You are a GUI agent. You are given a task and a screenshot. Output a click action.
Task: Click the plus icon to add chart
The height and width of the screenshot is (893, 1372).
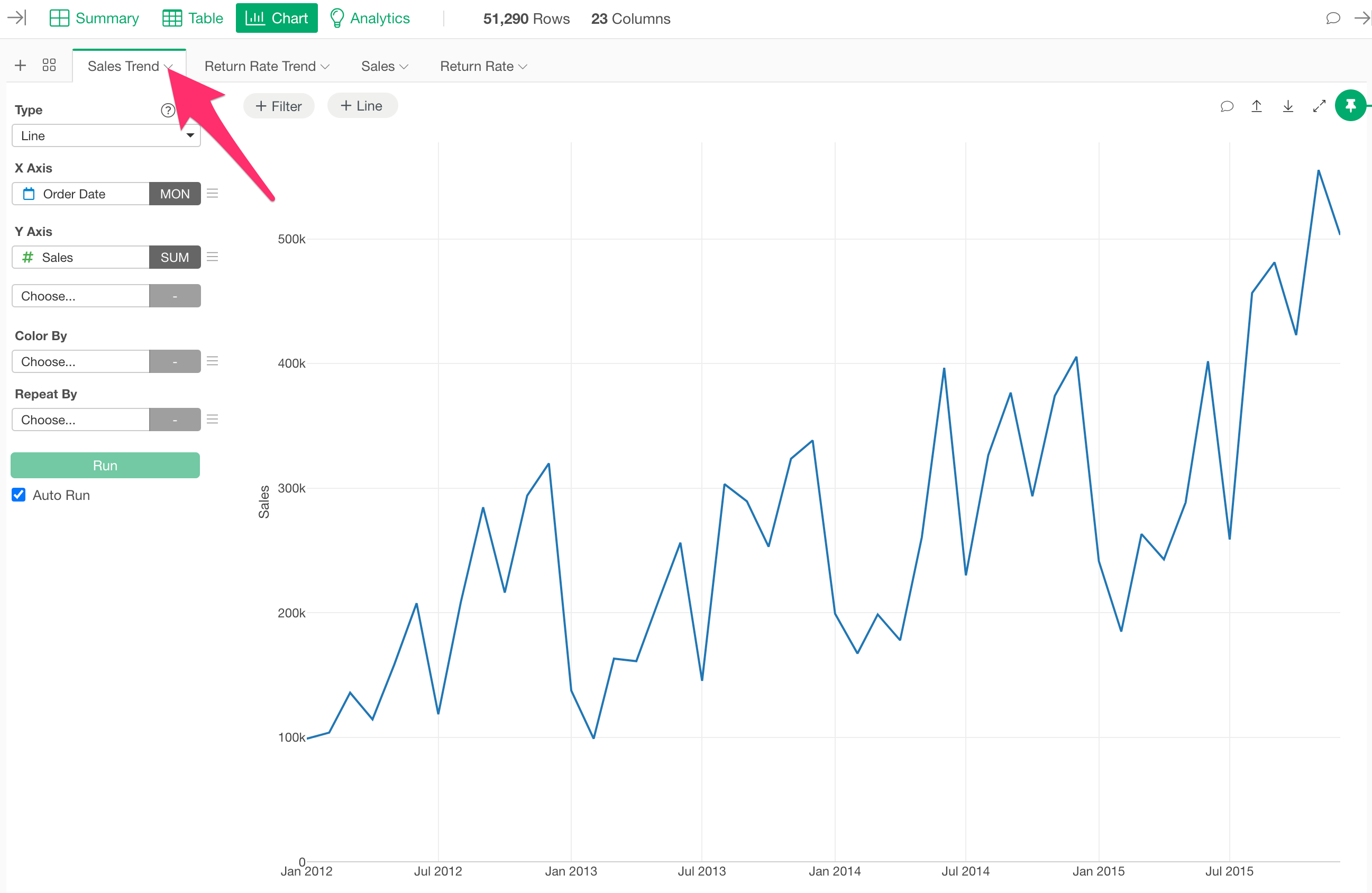(x=20, y=65)
